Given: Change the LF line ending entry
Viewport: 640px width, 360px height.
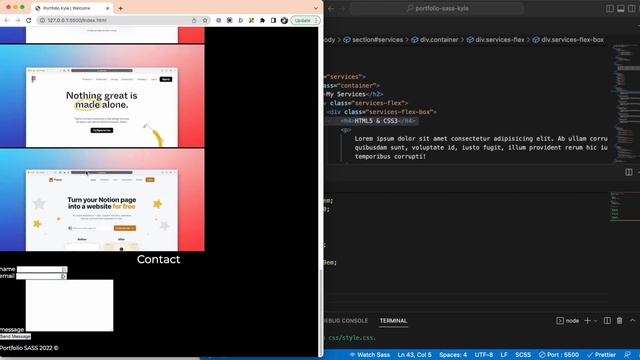Looking at the screenshot, I should tap(504, 355).
